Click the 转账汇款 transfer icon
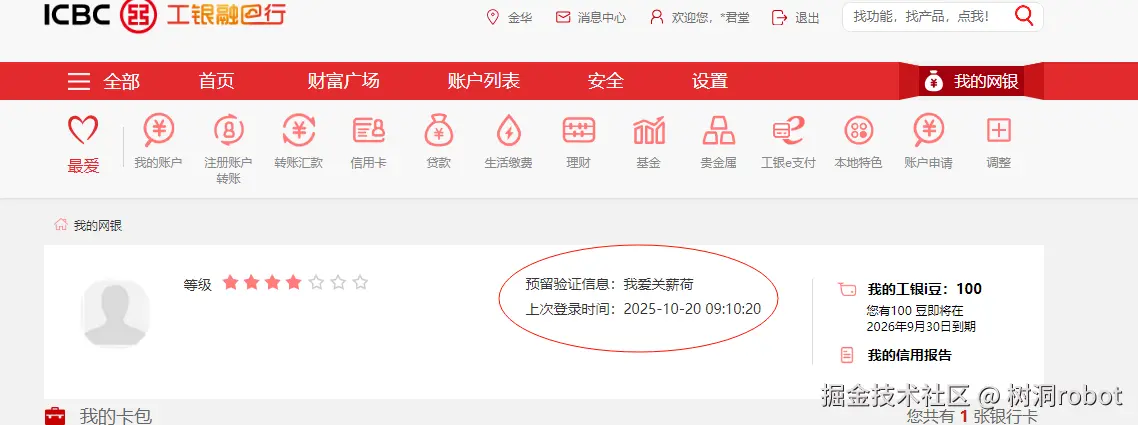 [x=298, y=131]
